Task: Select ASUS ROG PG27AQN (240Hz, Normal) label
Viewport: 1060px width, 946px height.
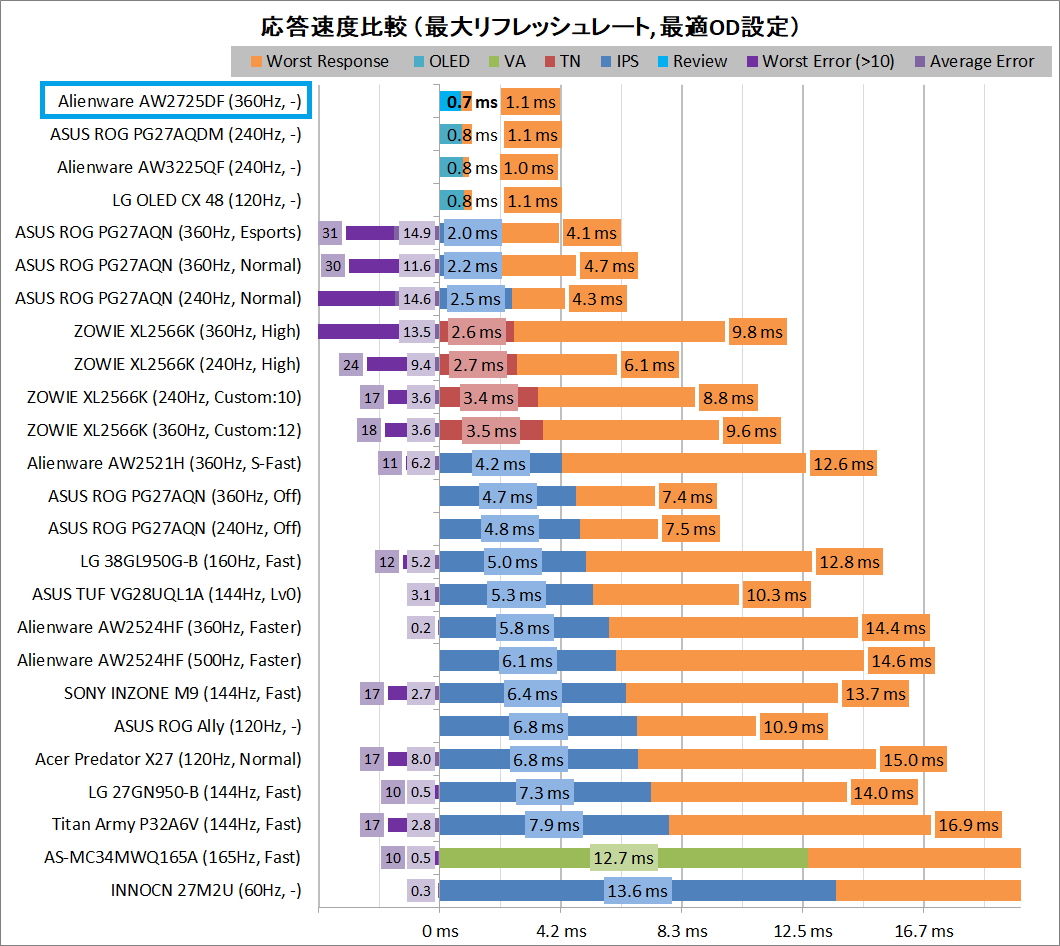Action: [x=158, y=298]
